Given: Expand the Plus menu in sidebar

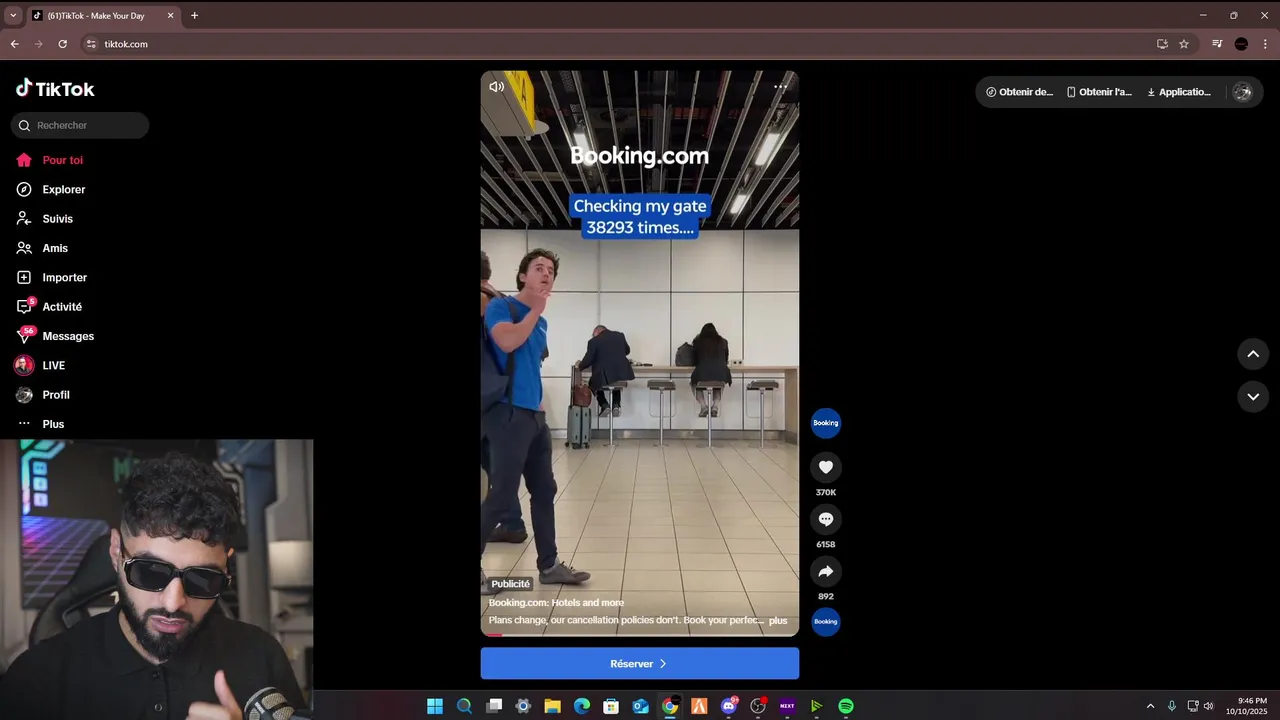Looking at the screenshot, I should coord(42,424).
